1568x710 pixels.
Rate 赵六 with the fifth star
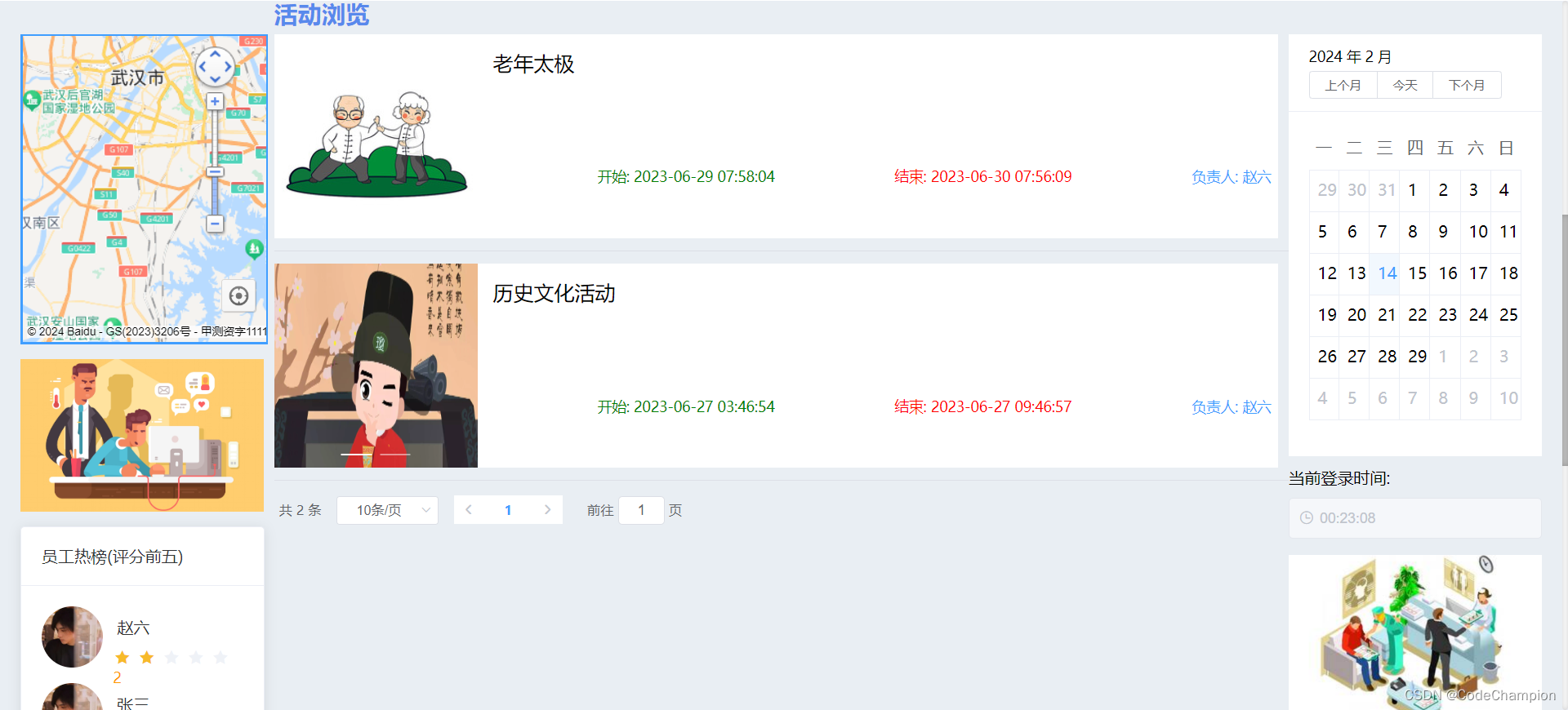(x=220, y=658)
